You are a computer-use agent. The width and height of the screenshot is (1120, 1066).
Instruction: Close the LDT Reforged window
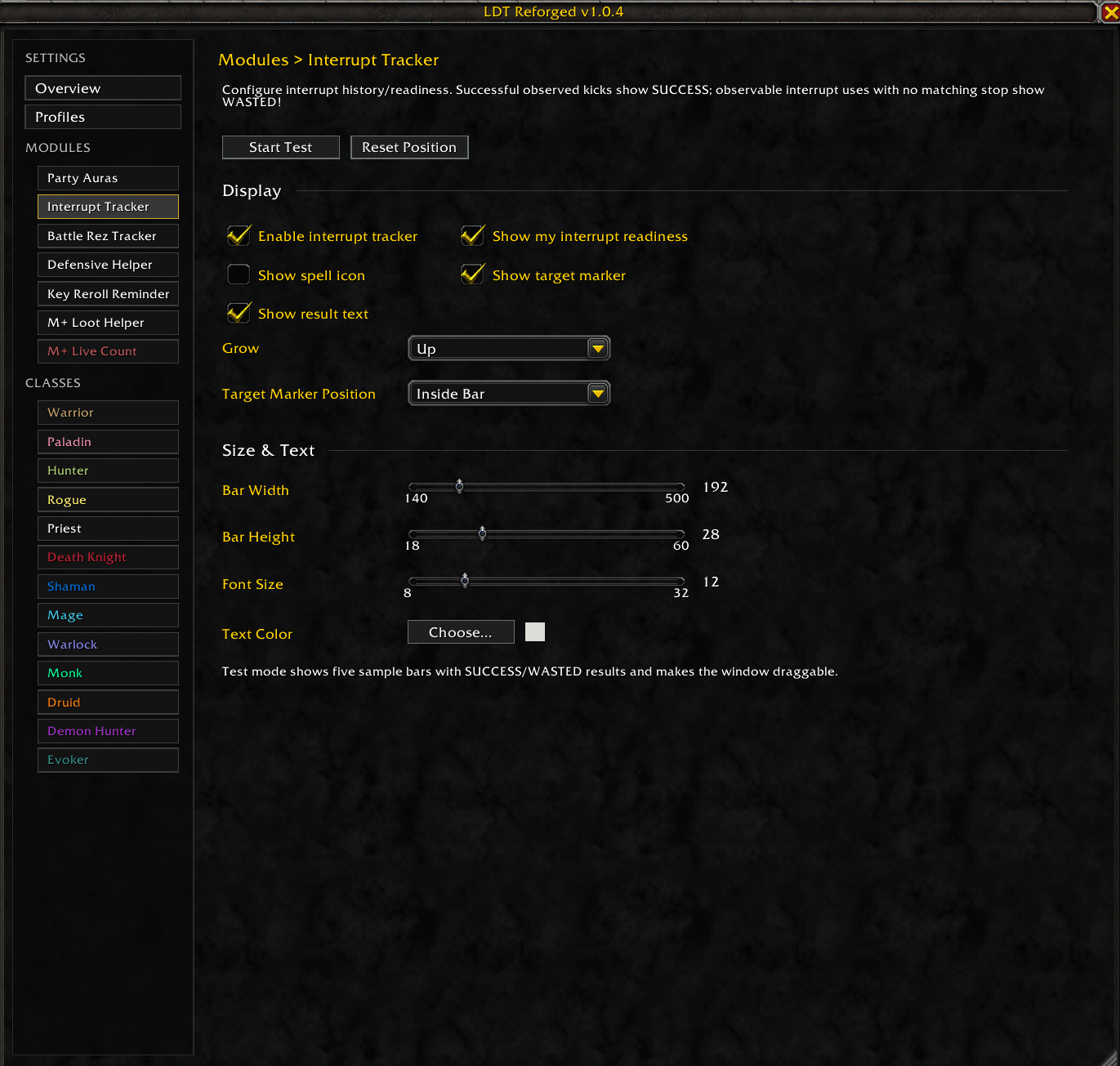pos(1110,11)
